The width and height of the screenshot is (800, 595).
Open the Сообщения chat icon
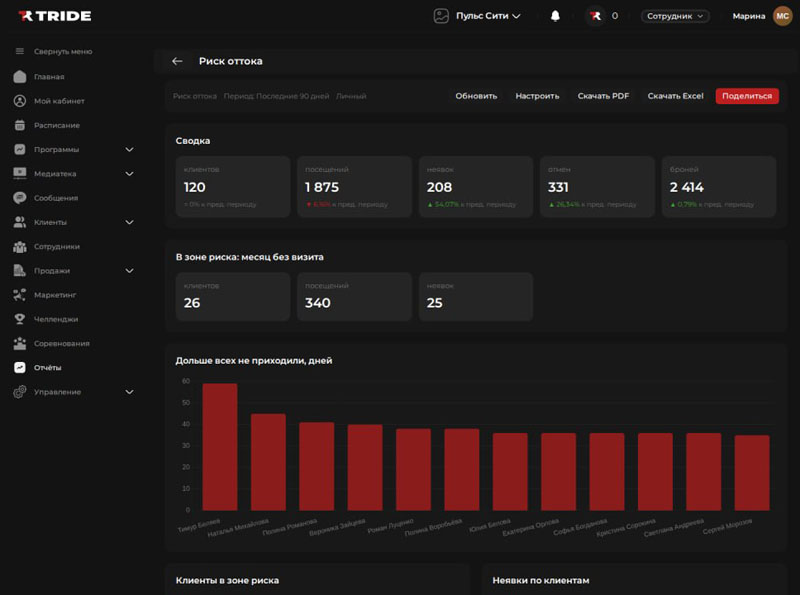pos(20,198)
